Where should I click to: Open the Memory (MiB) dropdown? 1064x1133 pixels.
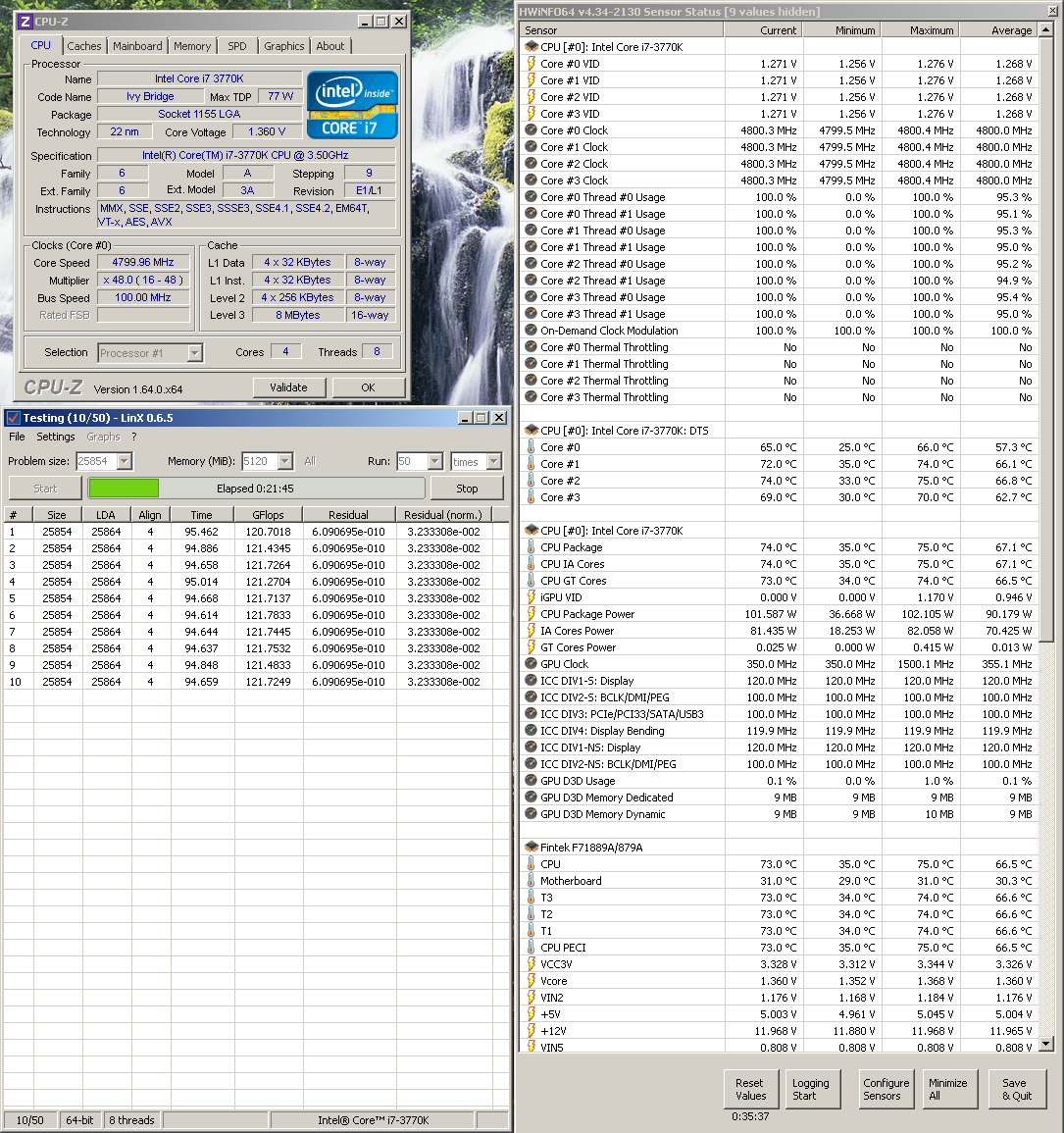[x=285, y=461]
